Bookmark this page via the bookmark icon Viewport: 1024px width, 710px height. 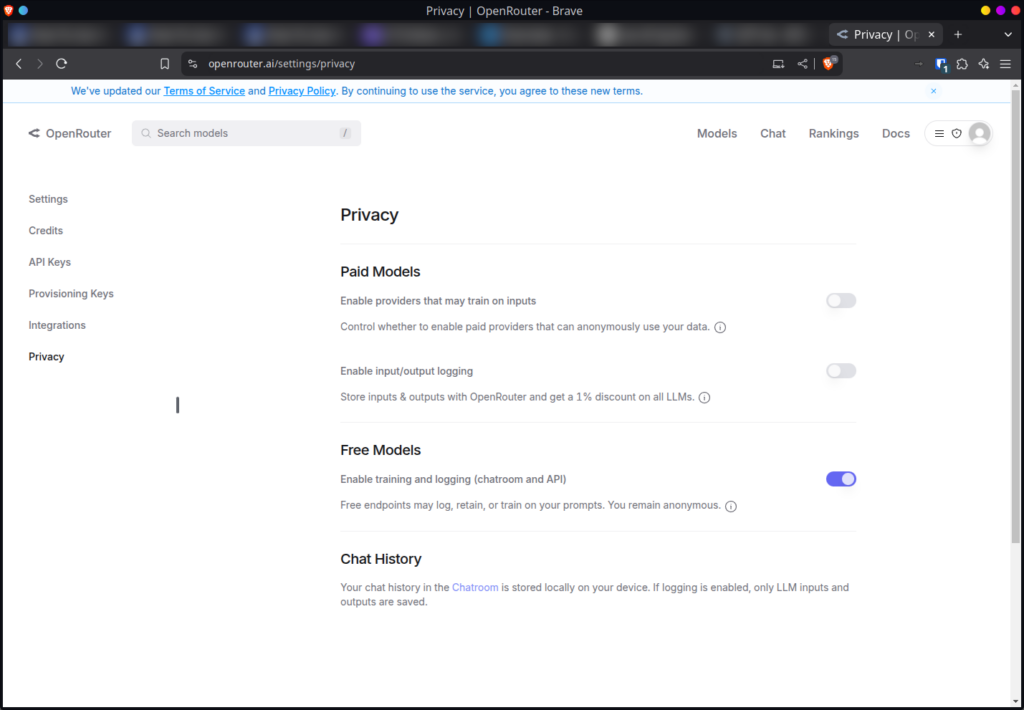(x=165, y=63)
